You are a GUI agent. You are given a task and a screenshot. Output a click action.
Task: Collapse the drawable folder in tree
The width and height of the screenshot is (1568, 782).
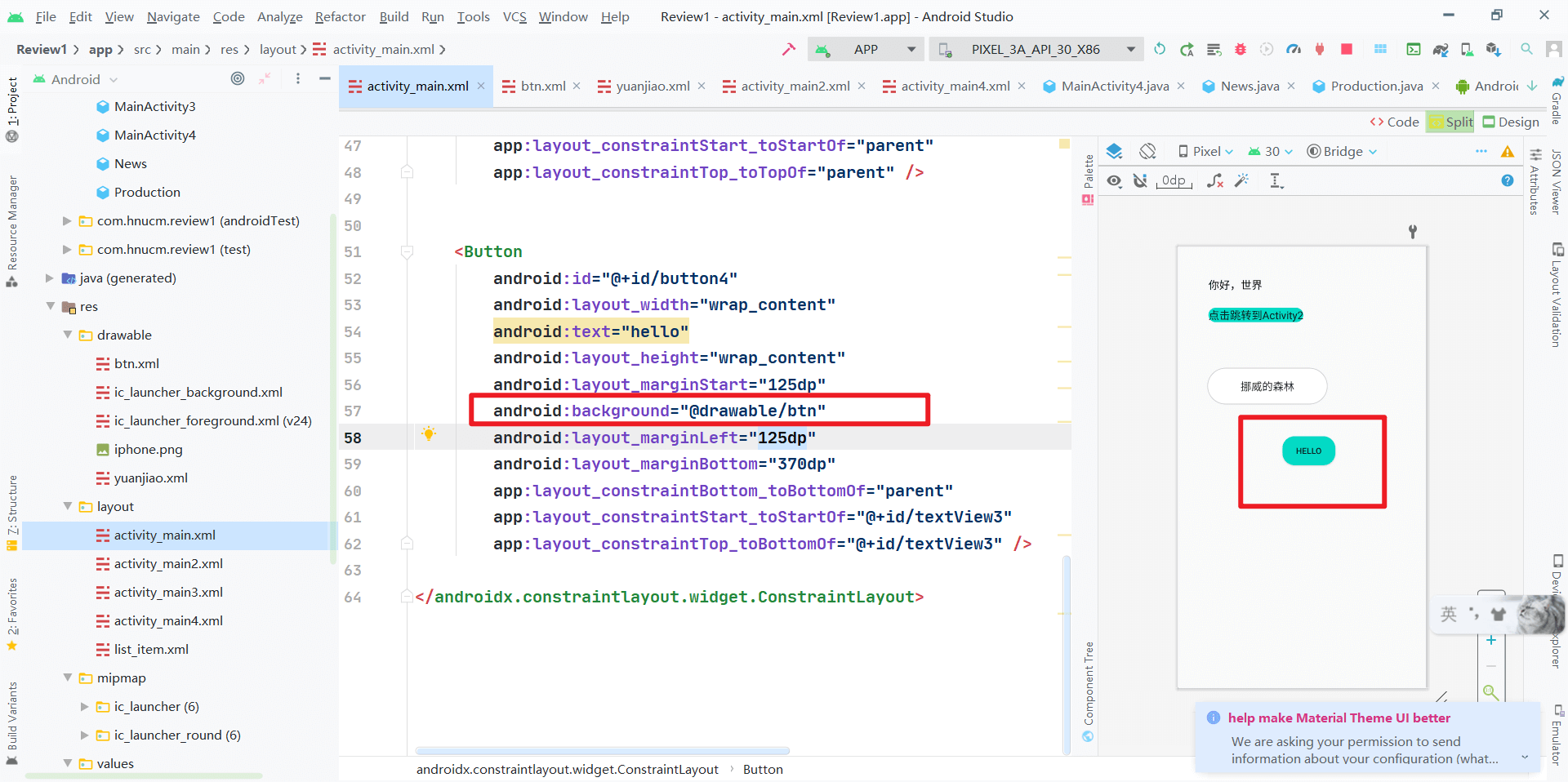tap(68, 335)
